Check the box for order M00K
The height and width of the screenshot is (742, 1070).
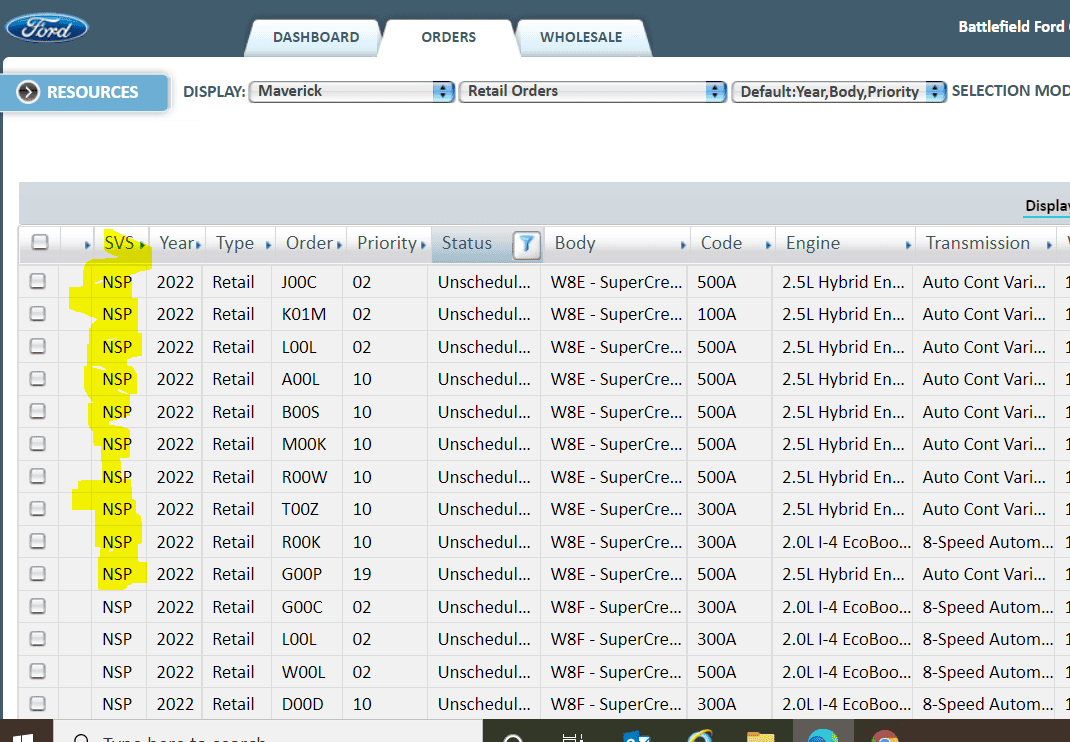point(38,444)
